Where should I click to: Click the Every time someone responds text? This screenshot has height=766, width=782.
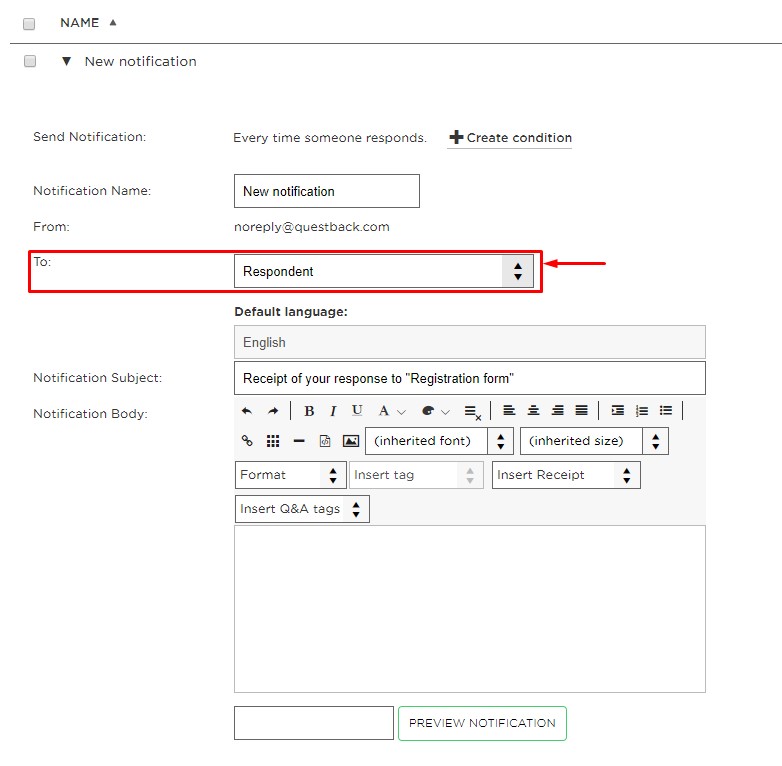pyautogui.click(x=330, y=138)
